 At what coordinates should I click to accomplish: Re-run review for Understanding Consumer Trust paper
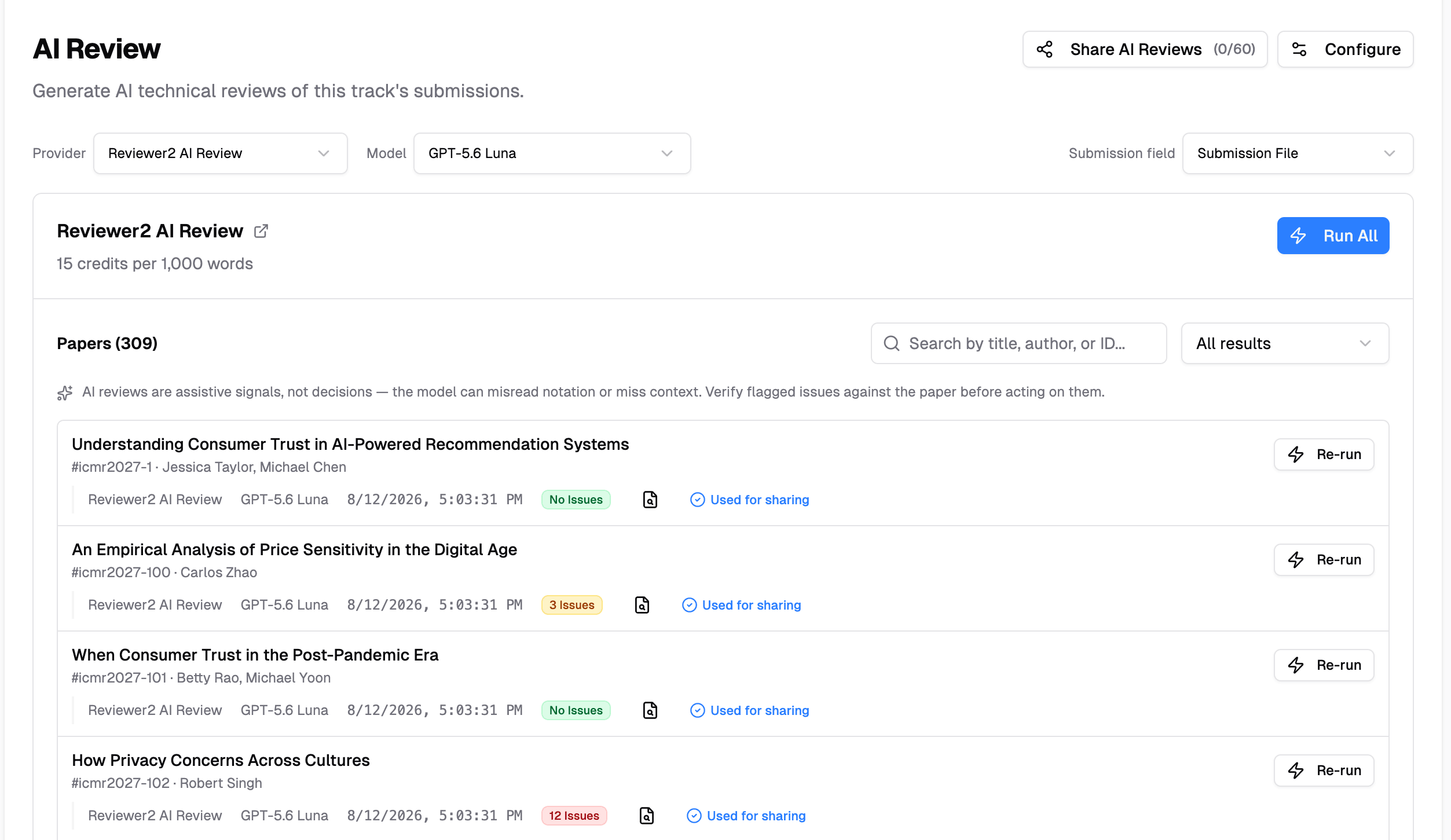[1324, 454]
